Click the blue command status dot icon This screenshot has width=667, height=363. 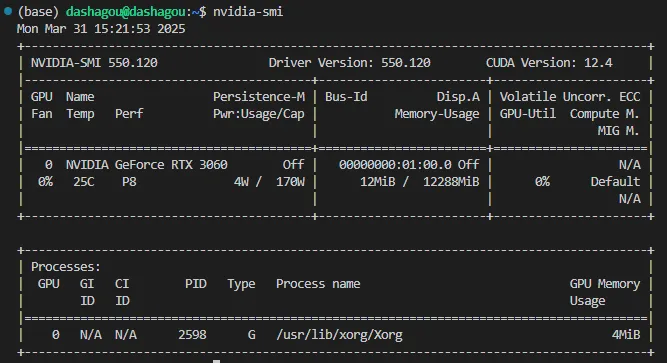point(8,11)
